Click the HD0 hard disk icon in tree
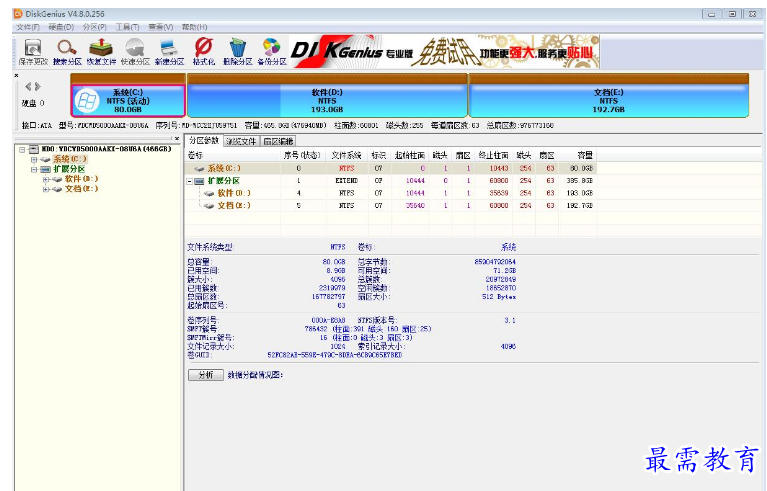This screenshot has height=491, width=767. point(34,149)
